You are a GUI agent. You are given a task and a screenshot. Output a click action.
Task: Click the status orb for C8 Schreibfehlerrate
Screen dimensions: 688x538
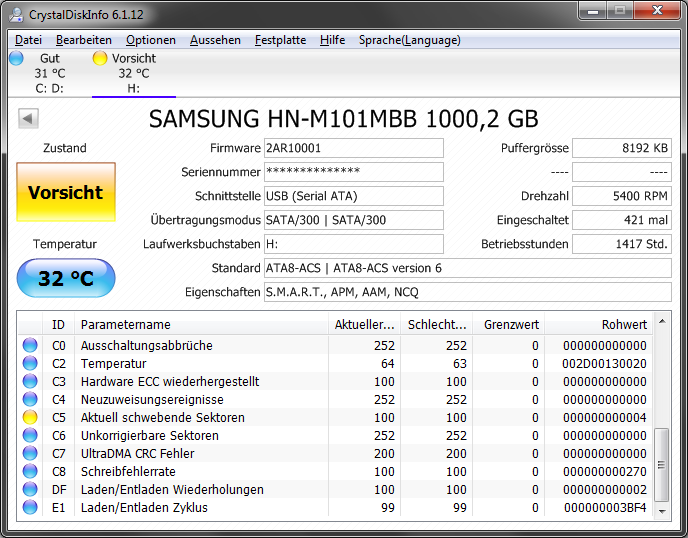[30, 471]
